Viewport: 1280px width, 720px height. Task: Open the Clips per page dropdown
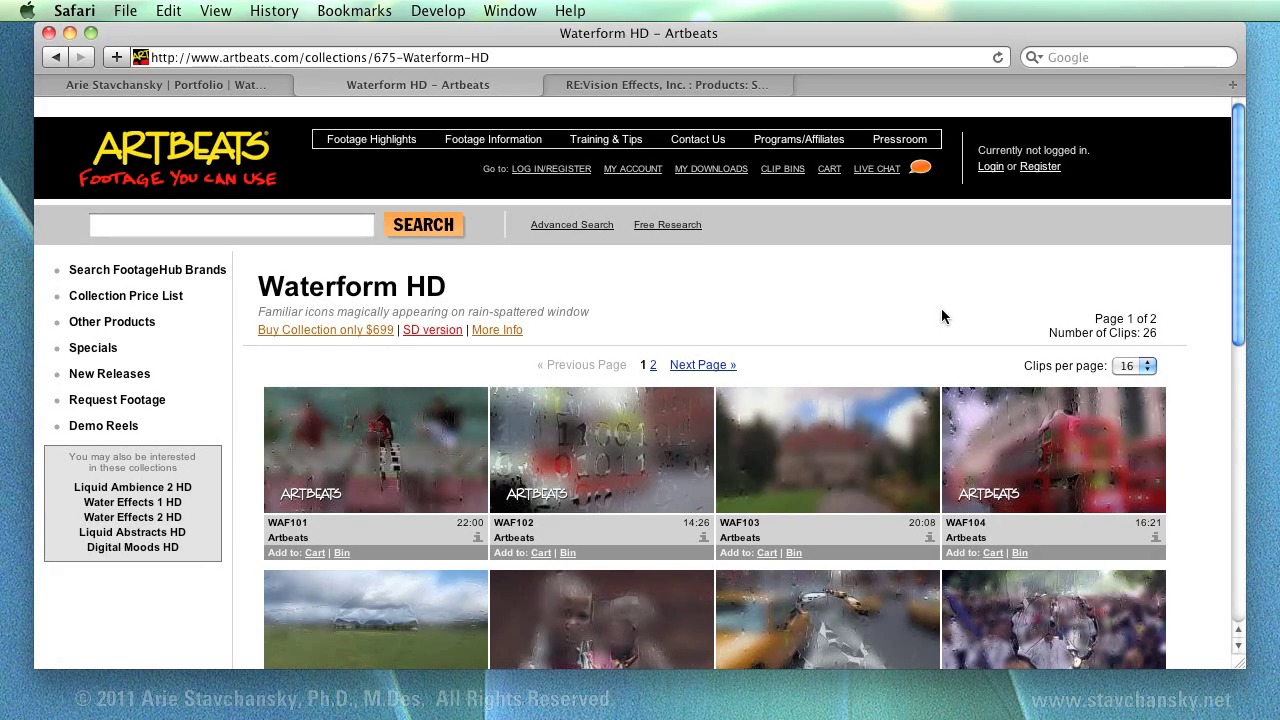[x=1134, y=366]
